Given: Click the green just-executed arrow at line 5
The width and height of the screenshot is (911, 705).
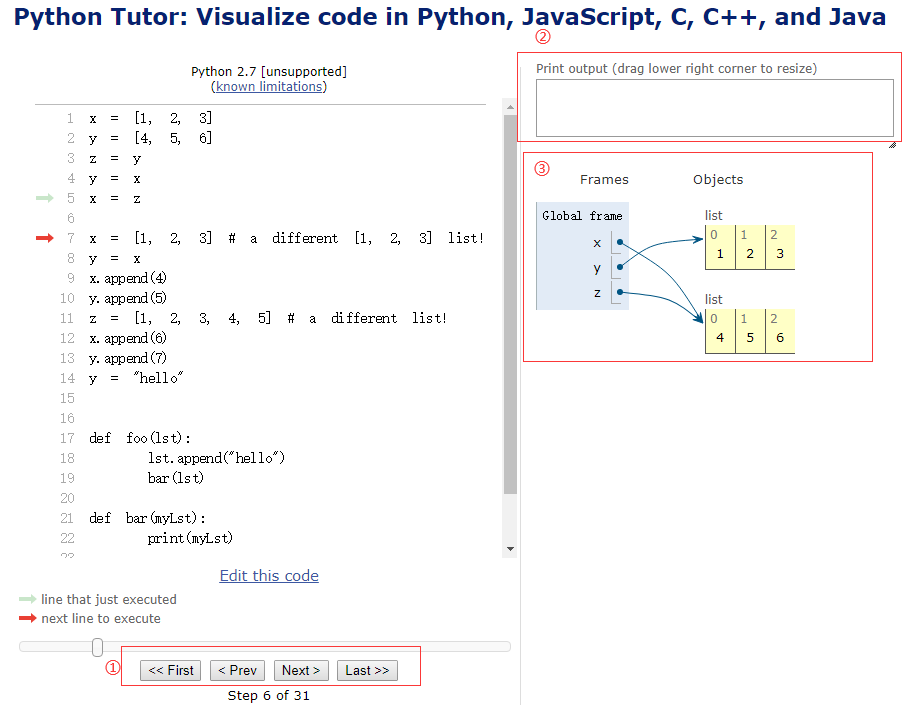Looking at the screenshot, I should (x=44, y=198).
